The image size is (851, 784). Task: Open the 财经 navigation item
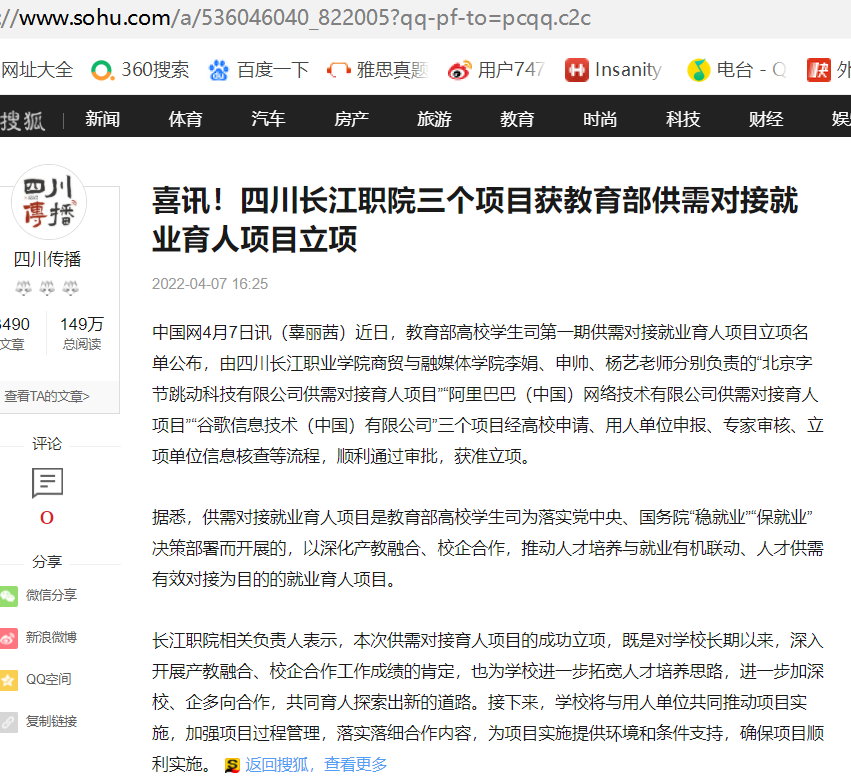tap(766, 119)
